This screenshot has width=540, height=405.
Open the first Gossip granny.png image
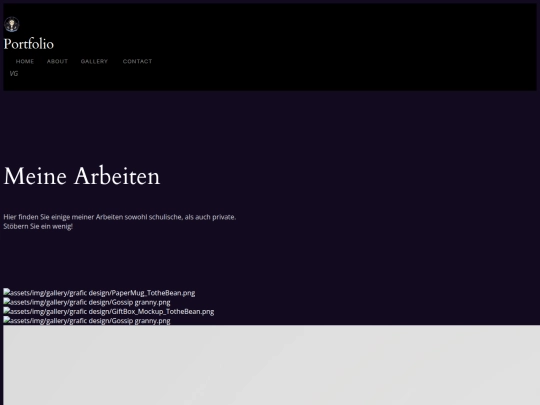(87, 302)
